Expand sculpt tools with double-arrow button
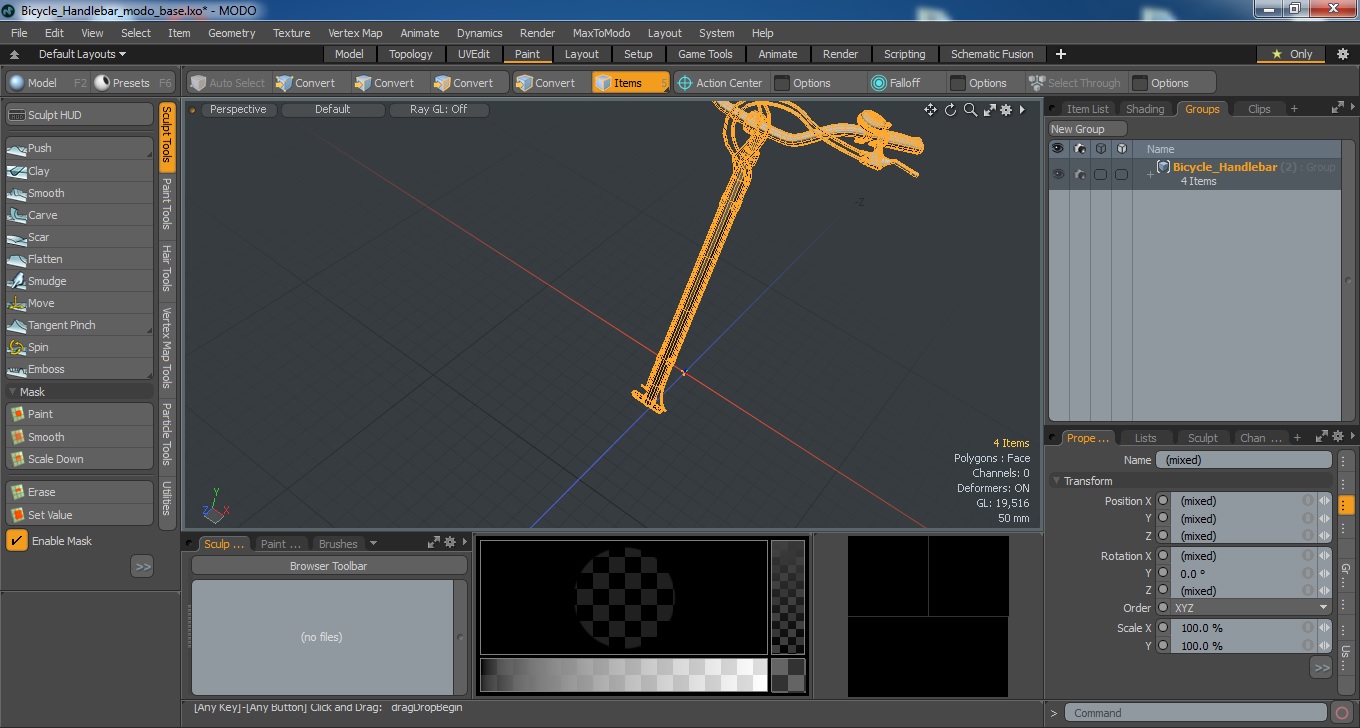The height and width of the screenshot is (728, 1360). pyautogui.click(x=142, y=567)
